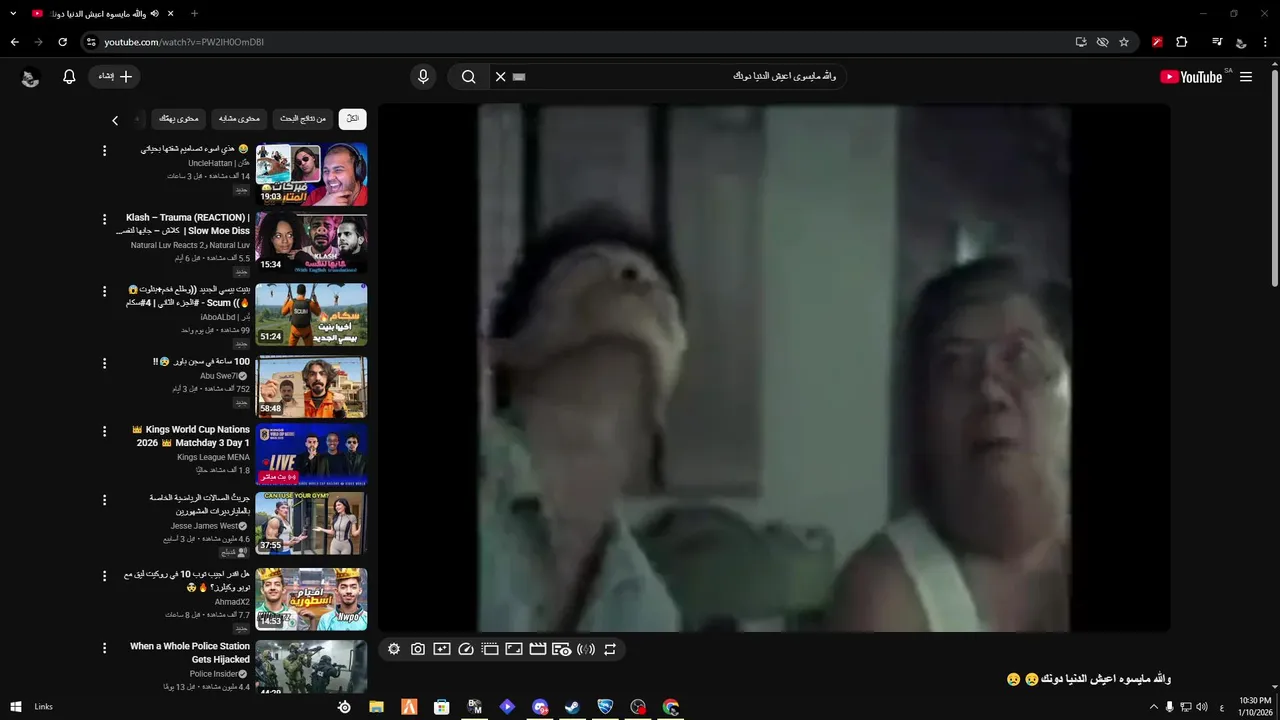Open the YouTube hamburger guide menu

coord(1246,77)
